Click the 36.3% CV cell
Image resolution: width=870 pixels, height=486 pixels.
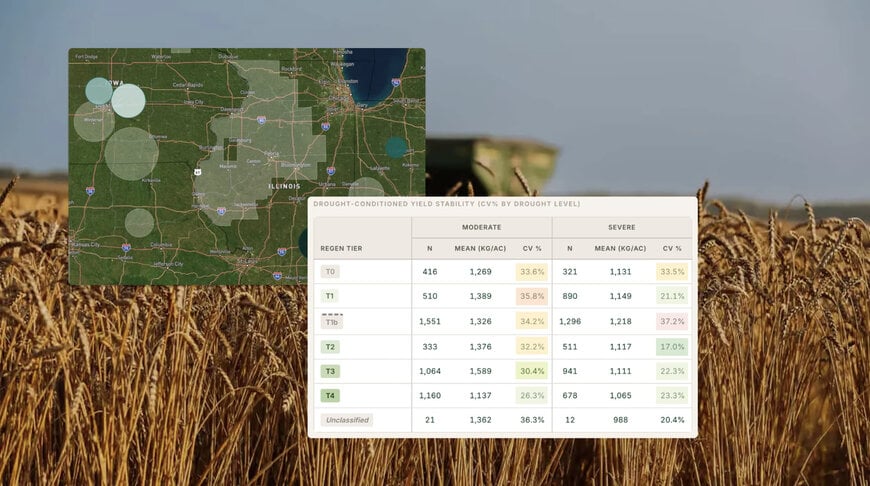[532, 420]
